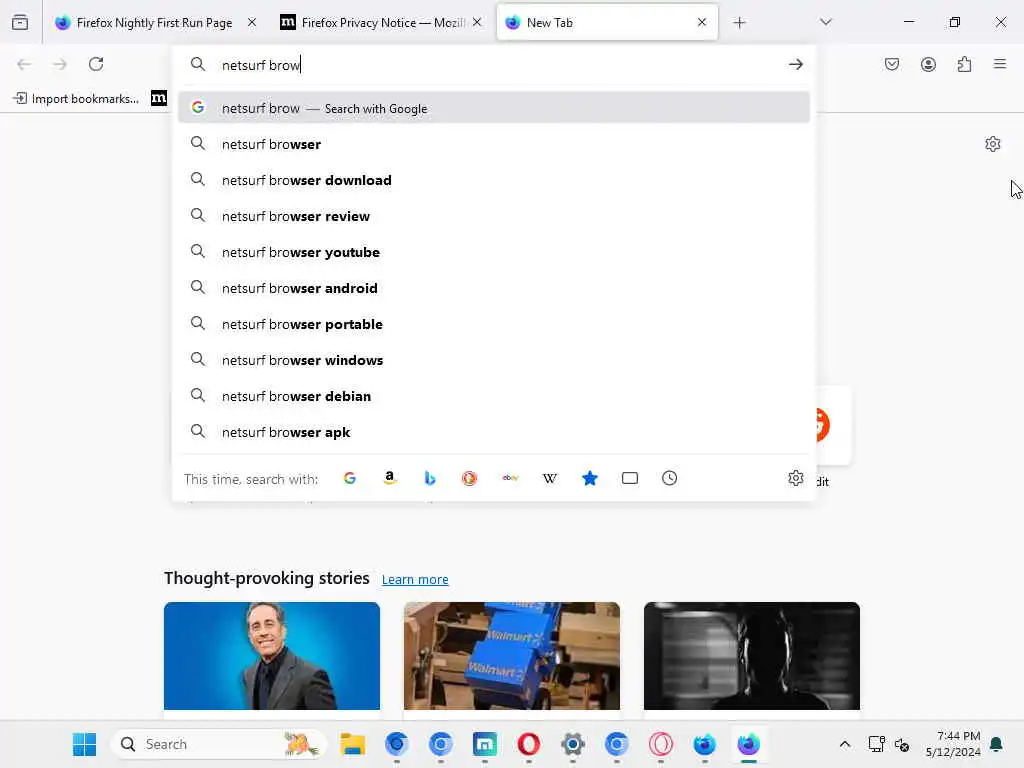Image resolution: width=1024 pixels, height=768 pixels.
Task: Switch to Firefox Nightly First Run Page tab
Action: (154, 23)
